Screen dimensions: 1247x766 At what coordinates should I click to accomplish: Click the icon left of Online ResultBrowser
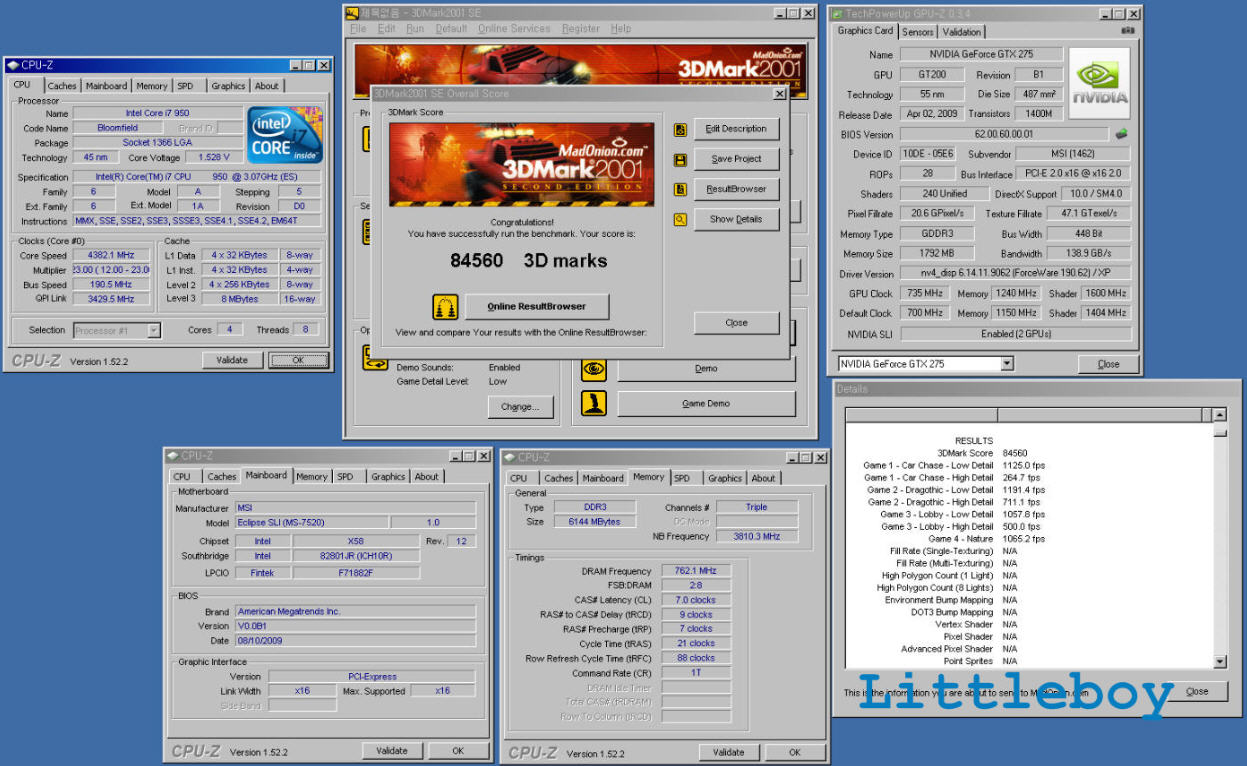[x=445, y=306]
